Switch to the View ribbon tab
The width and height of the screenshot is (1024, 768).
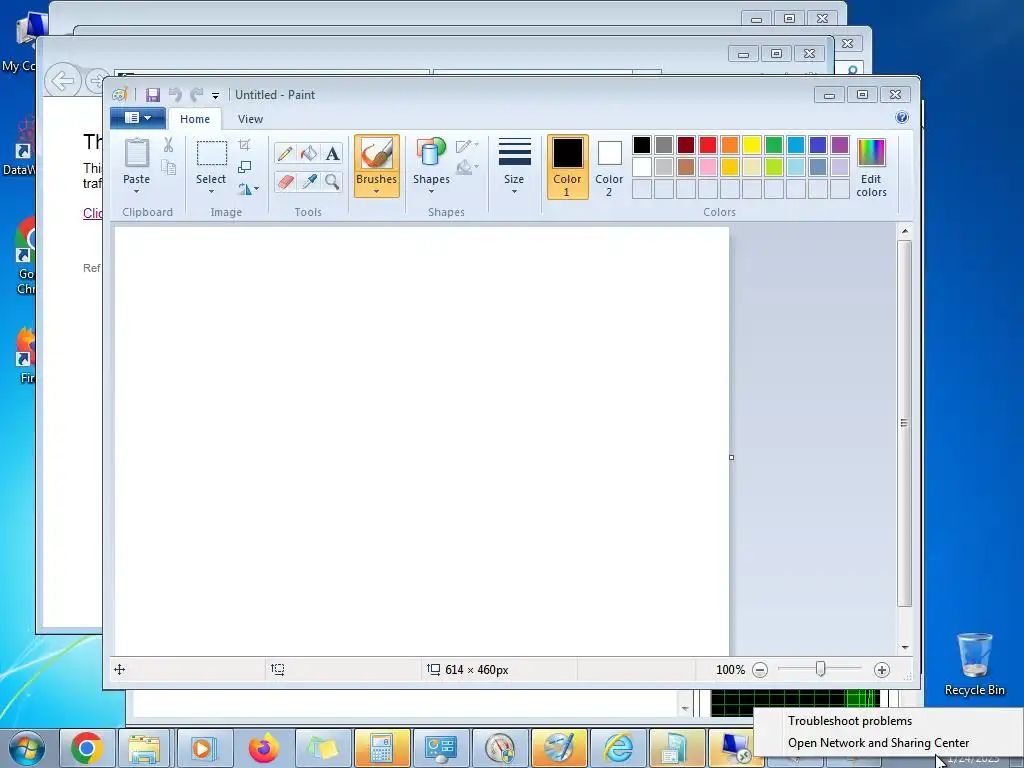[250, 119]
